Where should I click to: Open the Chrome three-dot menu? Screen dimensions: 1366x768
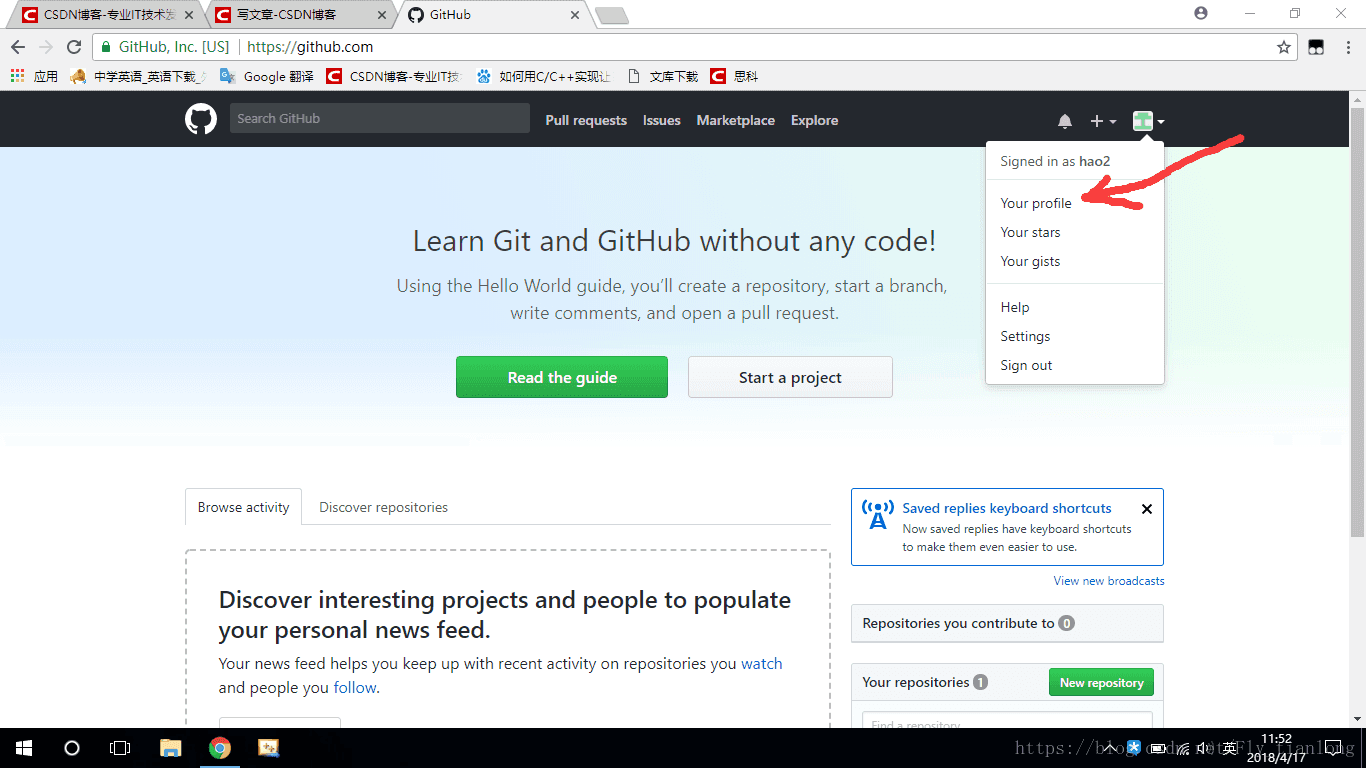[1346, 47]
